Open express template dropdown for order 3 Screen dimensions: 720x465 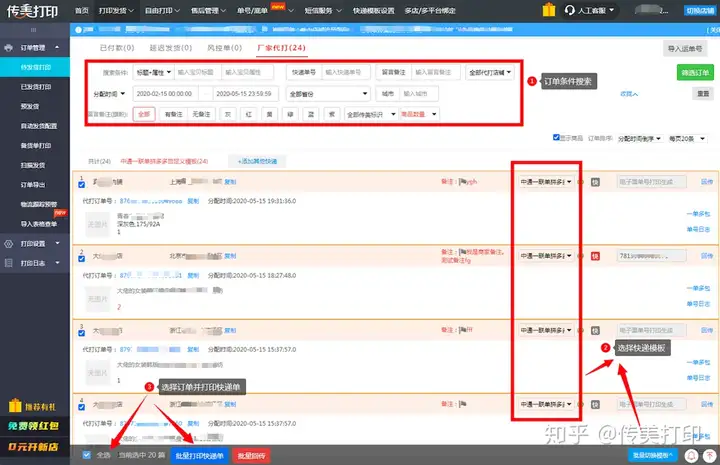546,330
